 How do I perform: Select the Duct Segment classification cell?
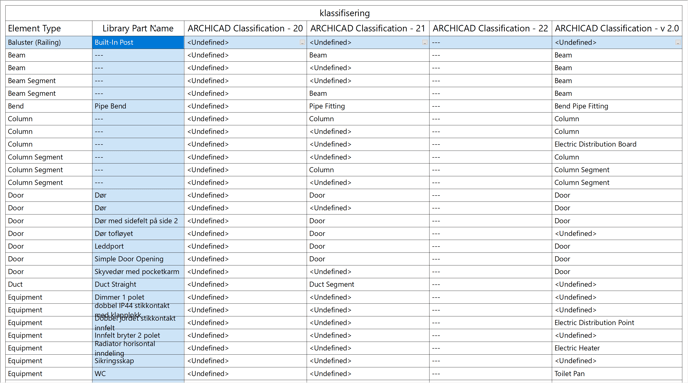368,284
